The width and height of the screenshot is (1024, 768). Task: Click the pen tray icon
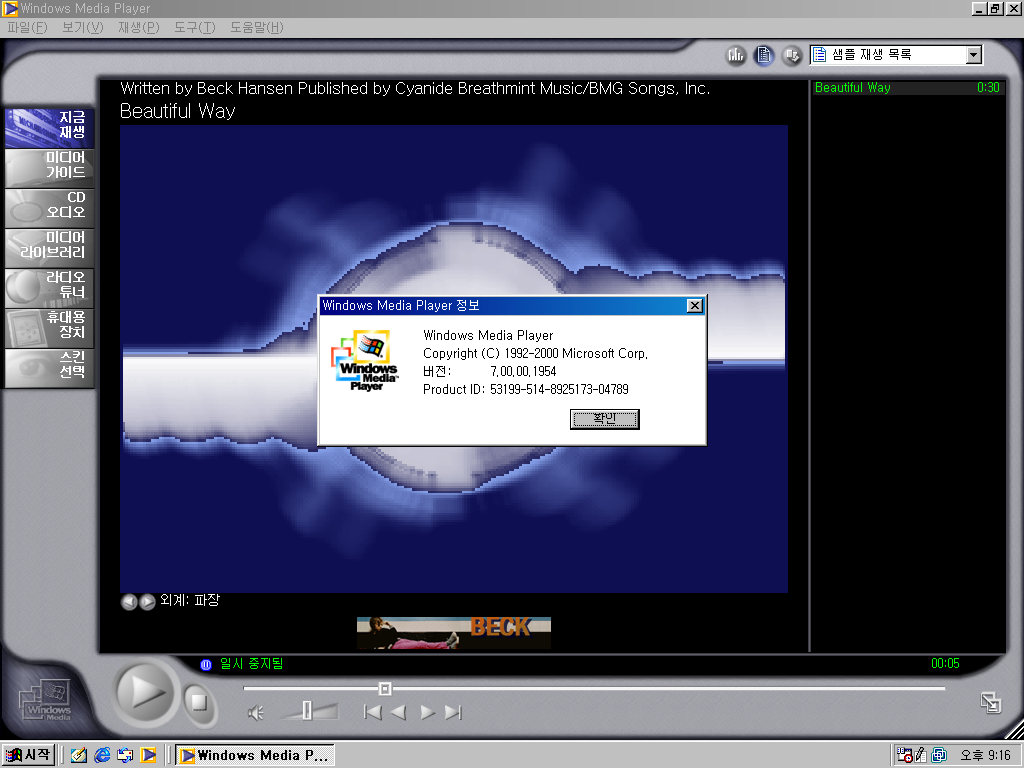(921, 755)
